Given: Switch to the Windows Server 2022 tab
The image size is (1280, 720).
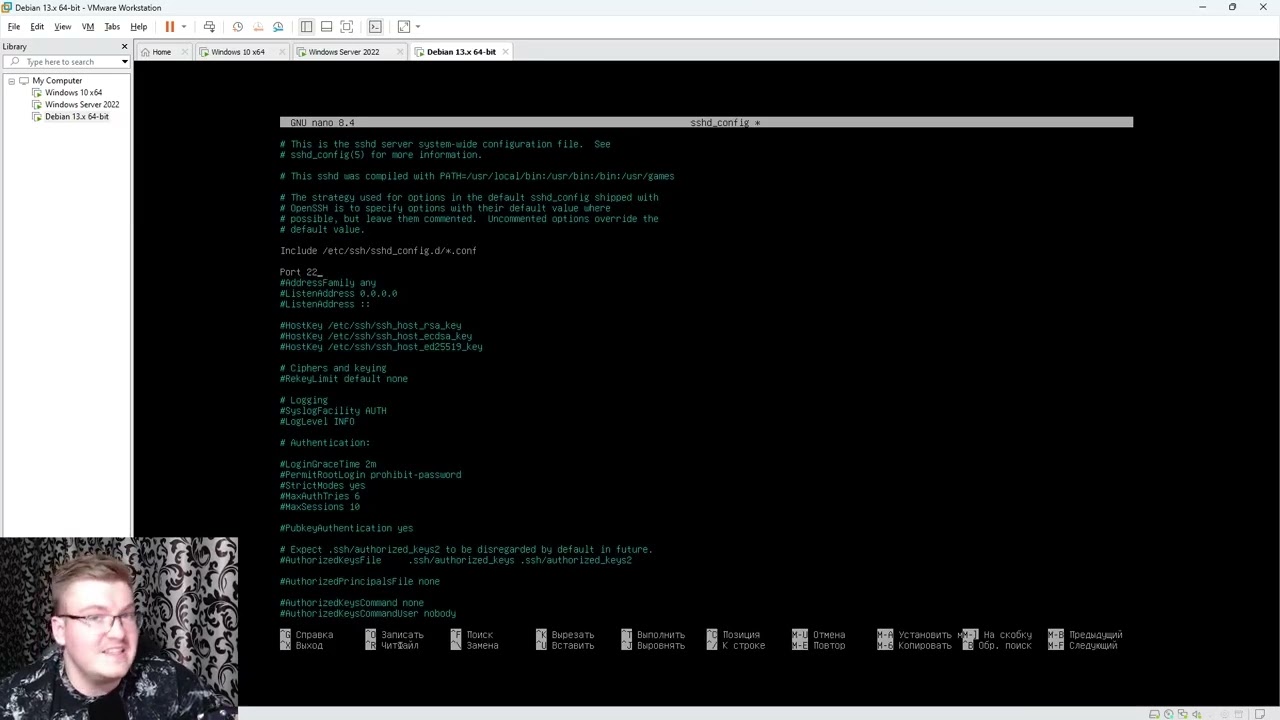Looking at the screenshot, I should (344, 52).
